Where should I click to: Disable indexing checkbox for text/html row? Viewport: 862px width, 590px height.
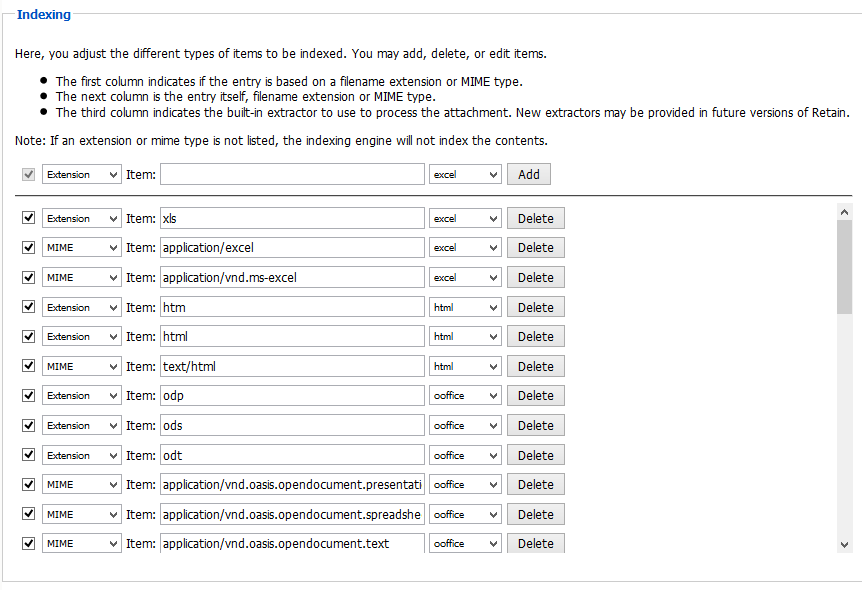pos(28,366)
